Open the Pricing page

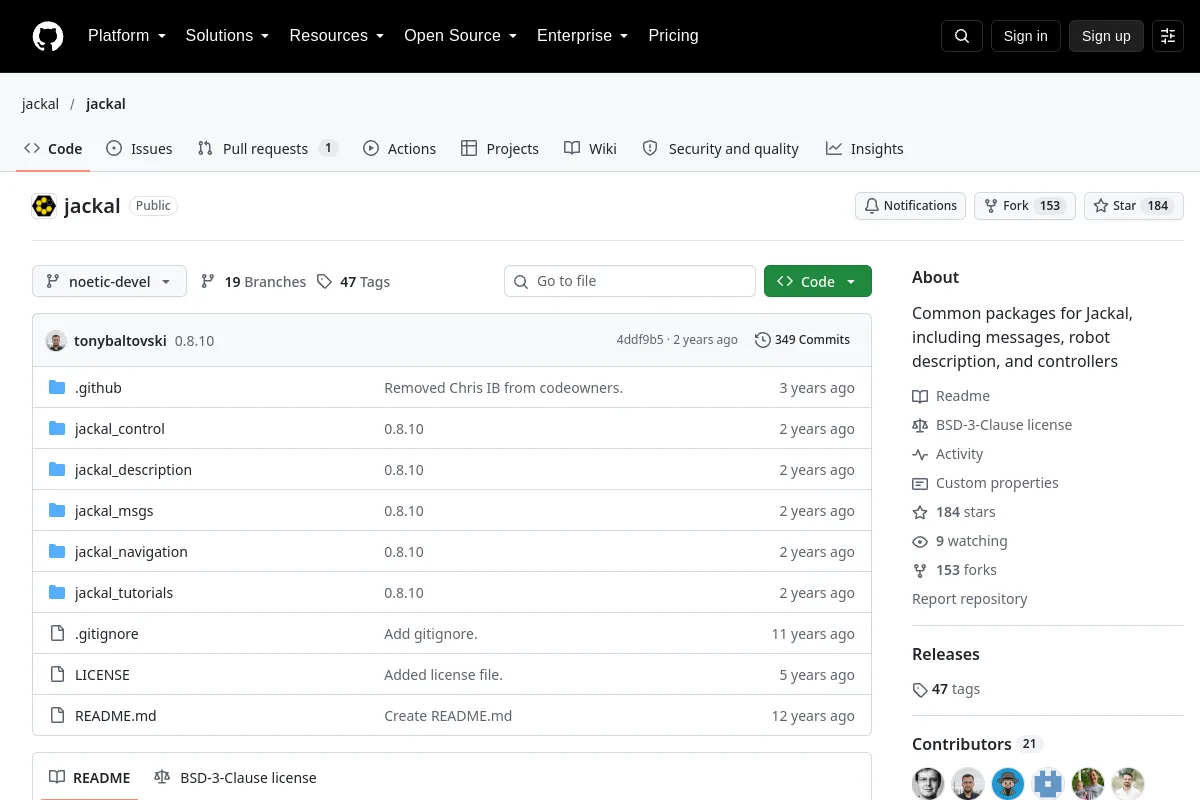(673, 36)
